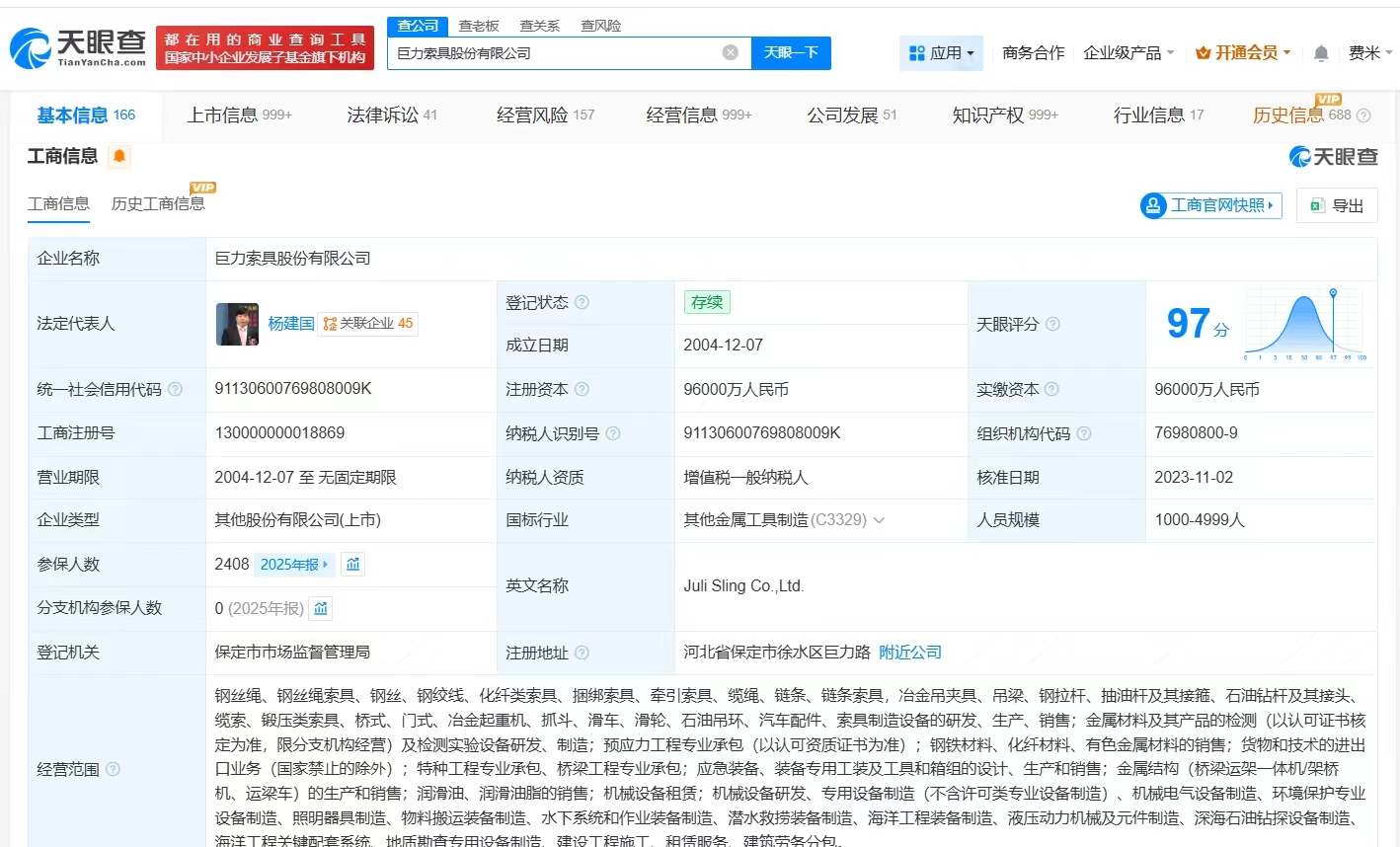Open 杨建国 legal representative link

click(291, 324)
